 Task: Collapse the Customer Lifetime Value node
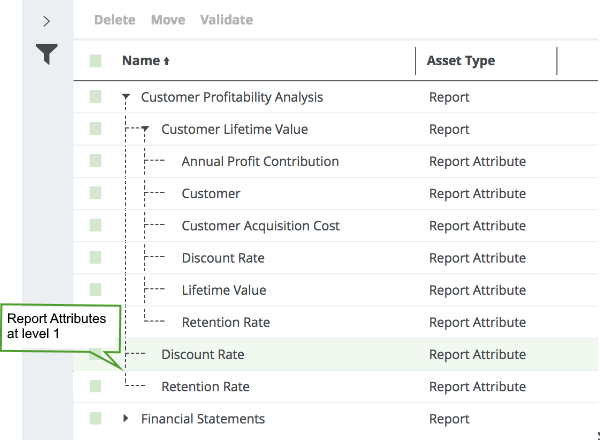[x=146, y=130]
